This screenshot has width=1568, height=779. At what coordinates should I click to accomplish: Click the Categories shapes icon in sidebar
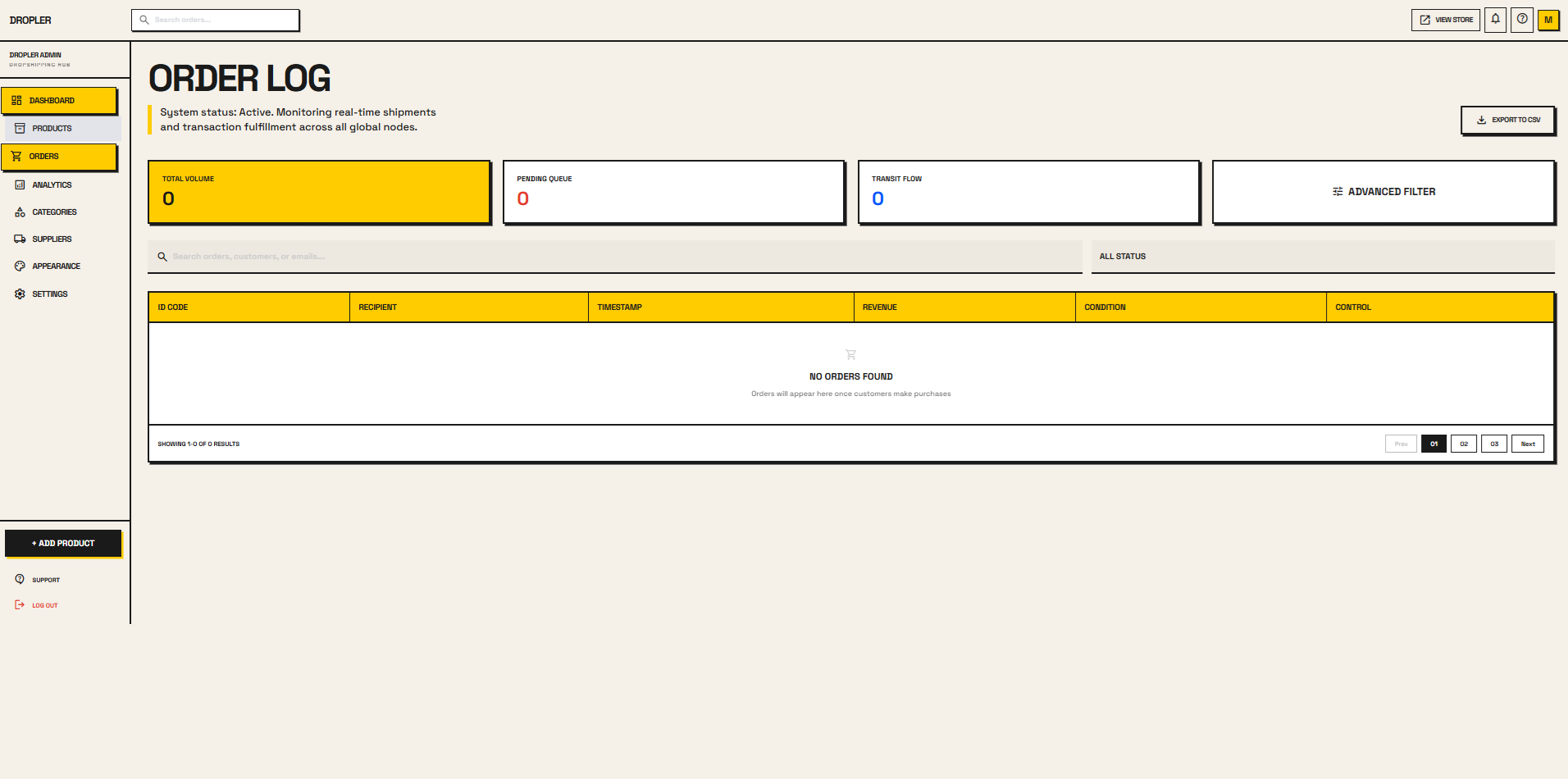20,212
